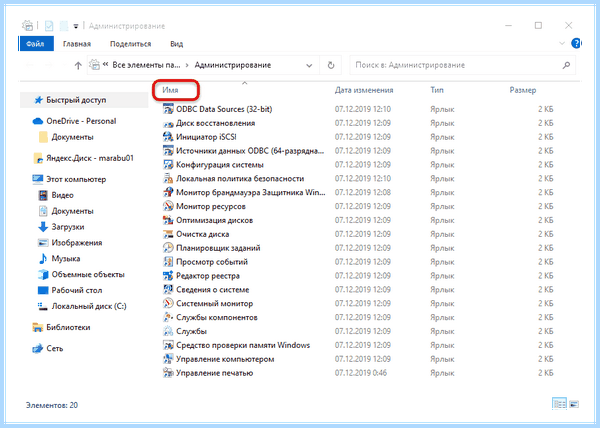Click Средство проверки памяти Windows icon
The height and width of the screenshot is (428, 600).
pyautogui.click(x=168, y=345)
